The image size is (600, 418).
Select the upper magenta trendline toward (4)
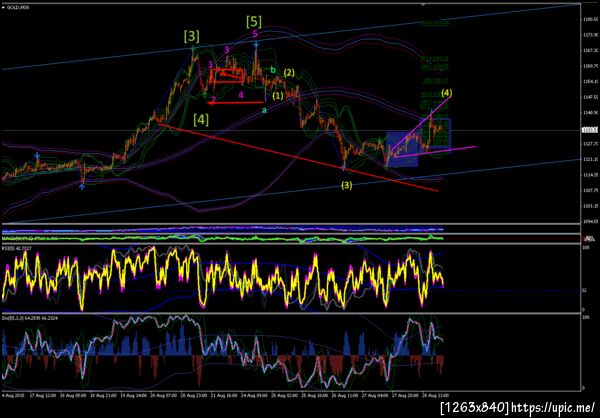(421, 123)
